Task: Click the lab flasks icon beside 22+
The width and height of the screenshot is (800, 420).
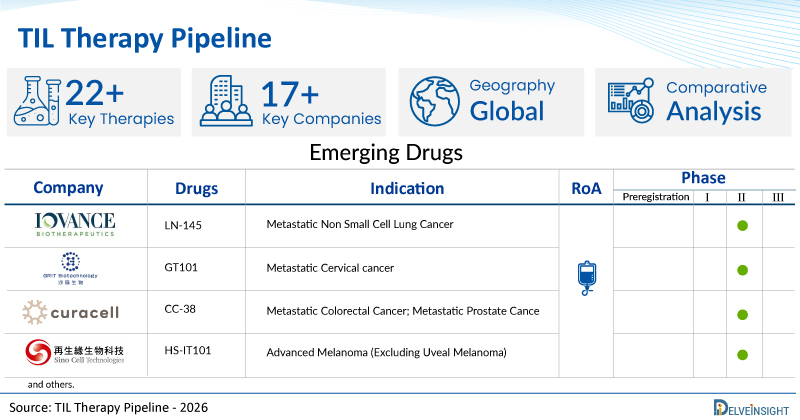Action: pos(37,101)
